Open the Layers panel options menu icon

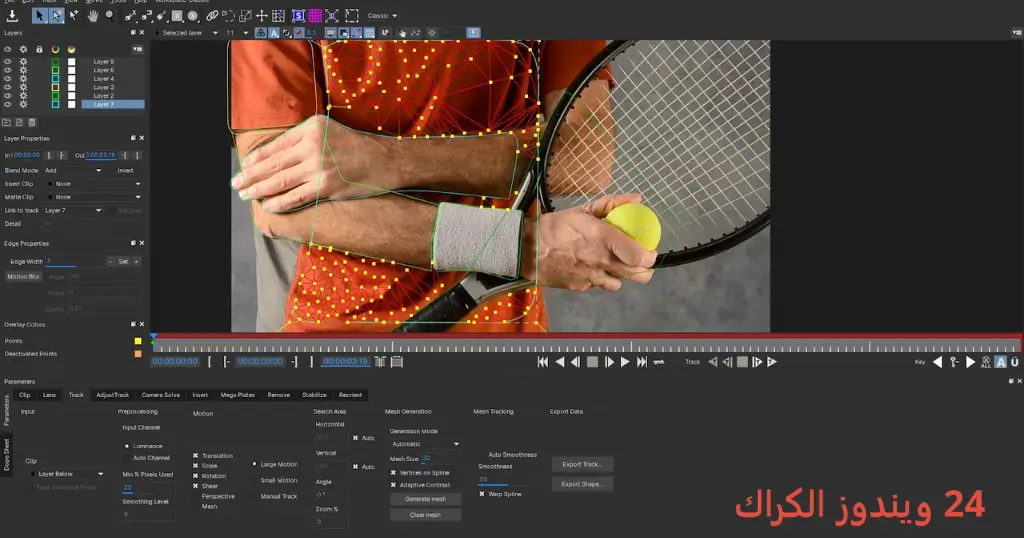click(138, 49)
